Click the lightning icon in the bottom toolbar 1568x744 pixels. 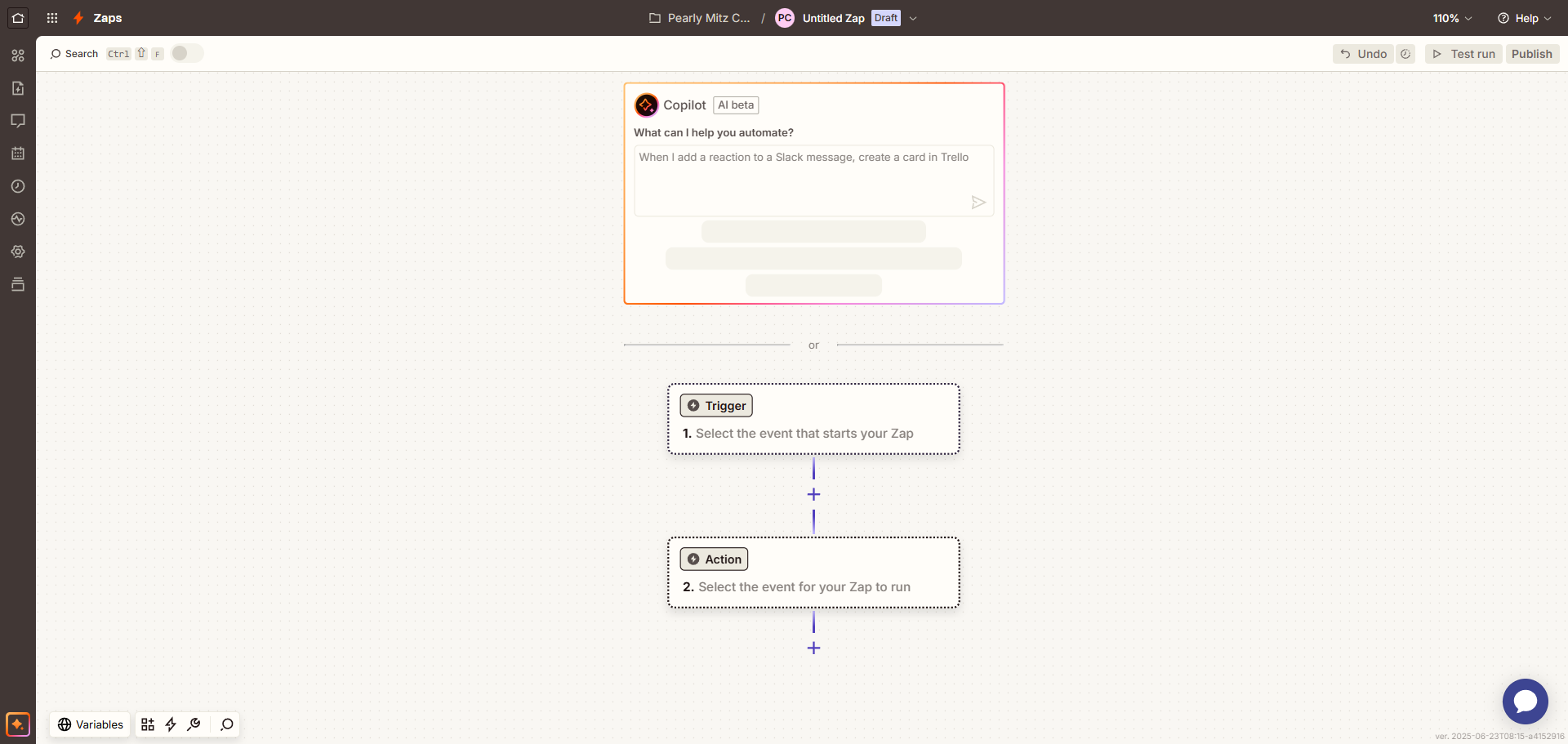(171, 724)
